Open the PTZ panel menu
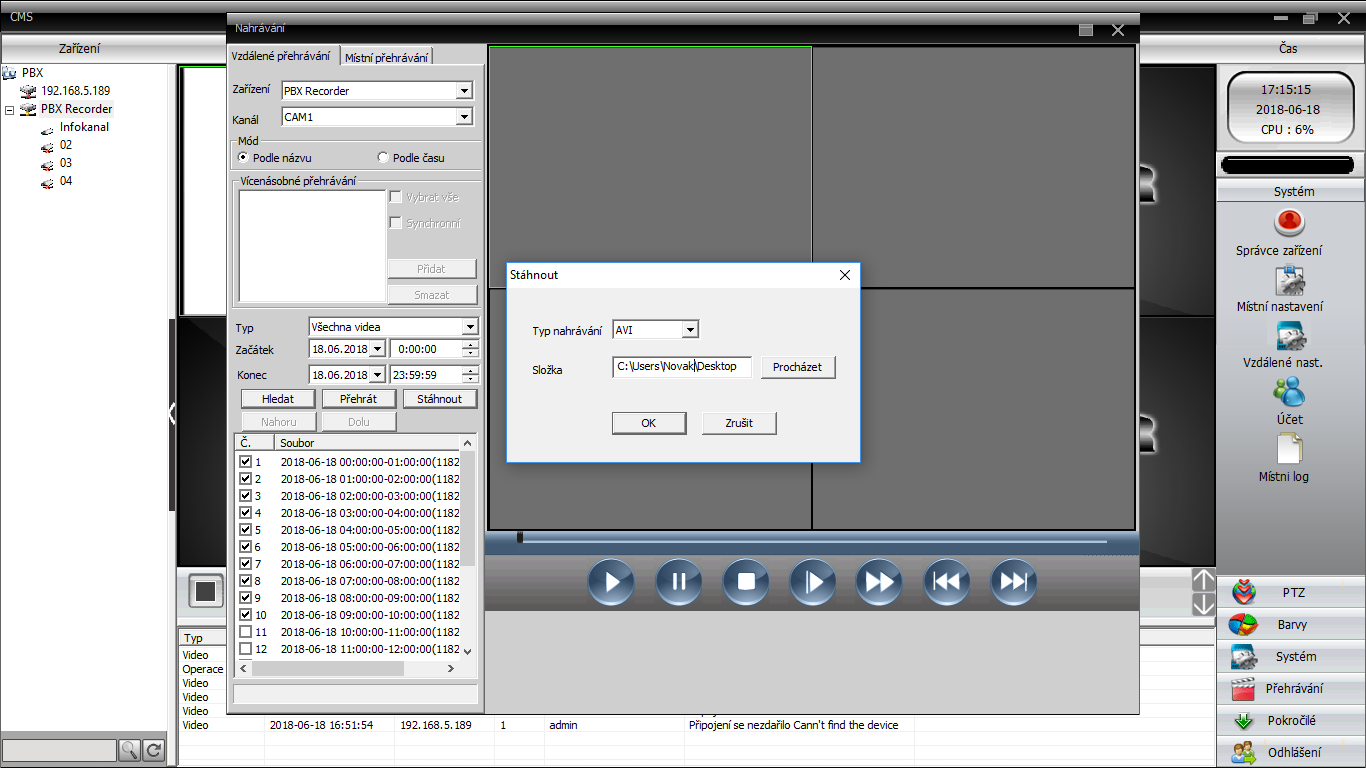 pos(1292,593)
